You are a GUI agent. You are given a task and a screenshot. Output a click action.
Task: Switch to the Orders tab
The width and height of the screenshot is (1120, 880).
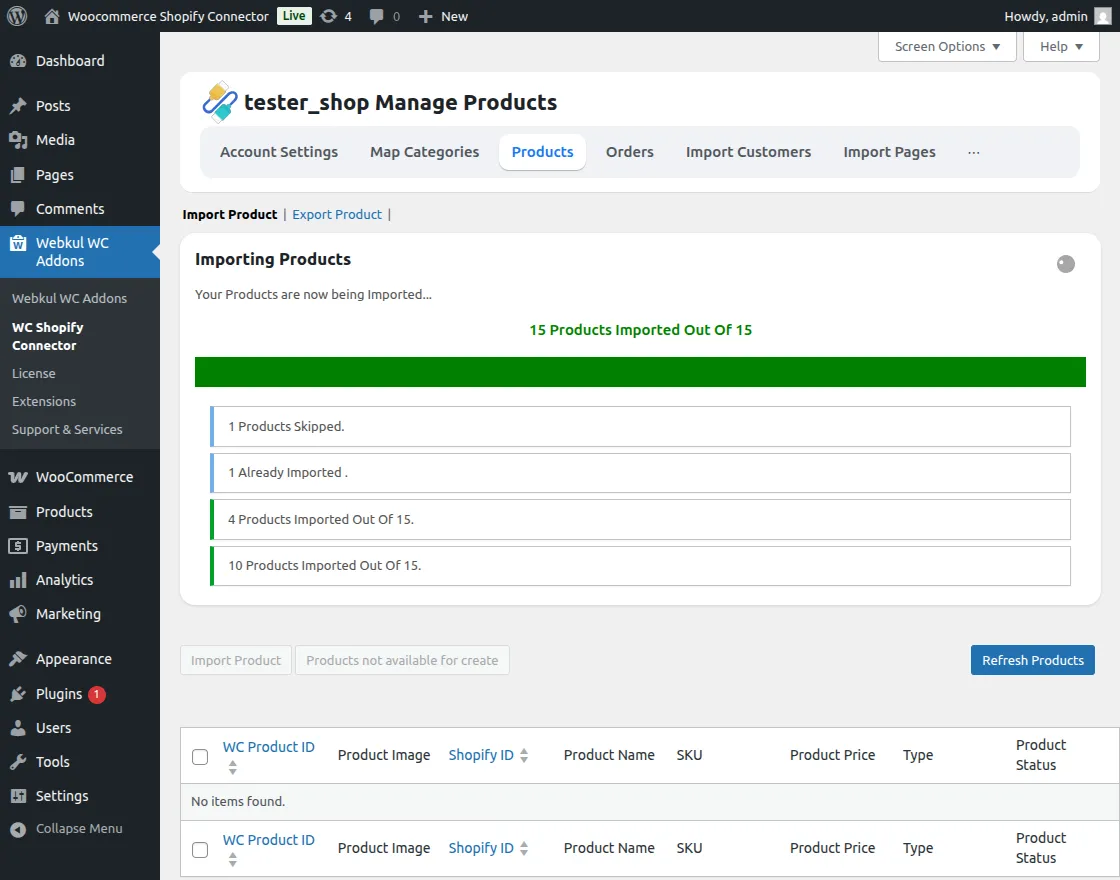pos(629,152)
